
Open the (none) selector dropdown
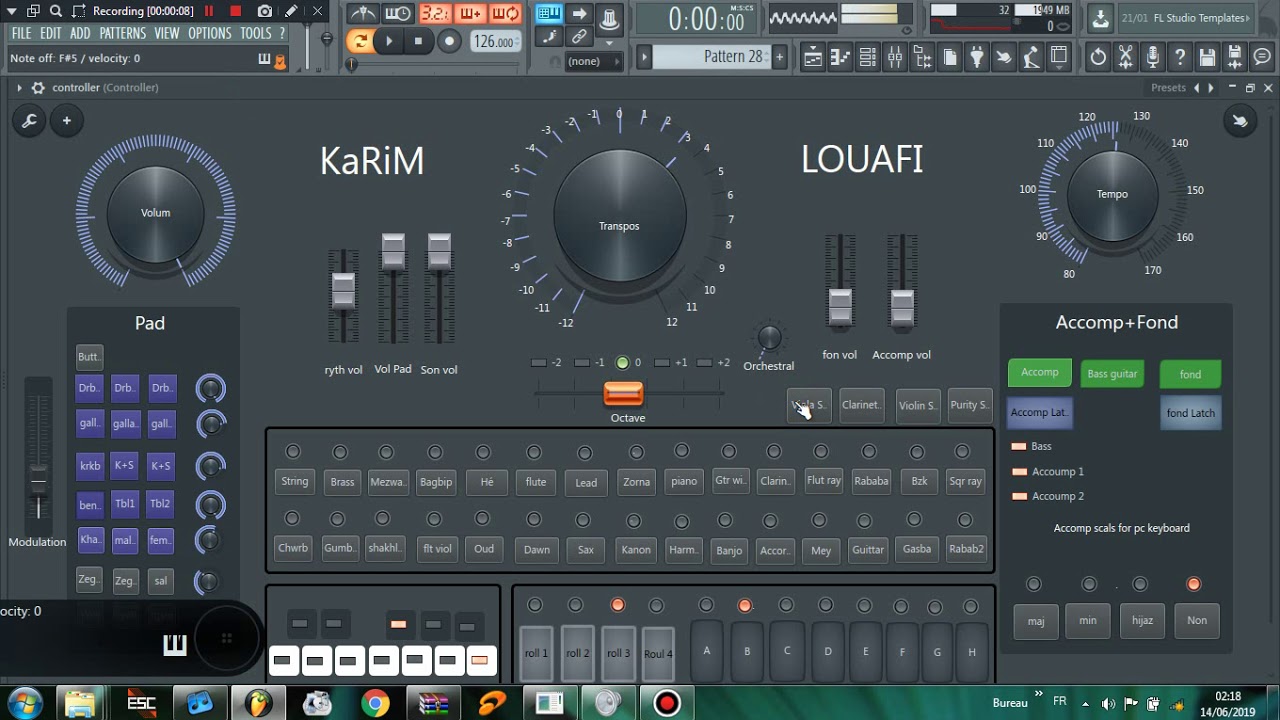594,61
